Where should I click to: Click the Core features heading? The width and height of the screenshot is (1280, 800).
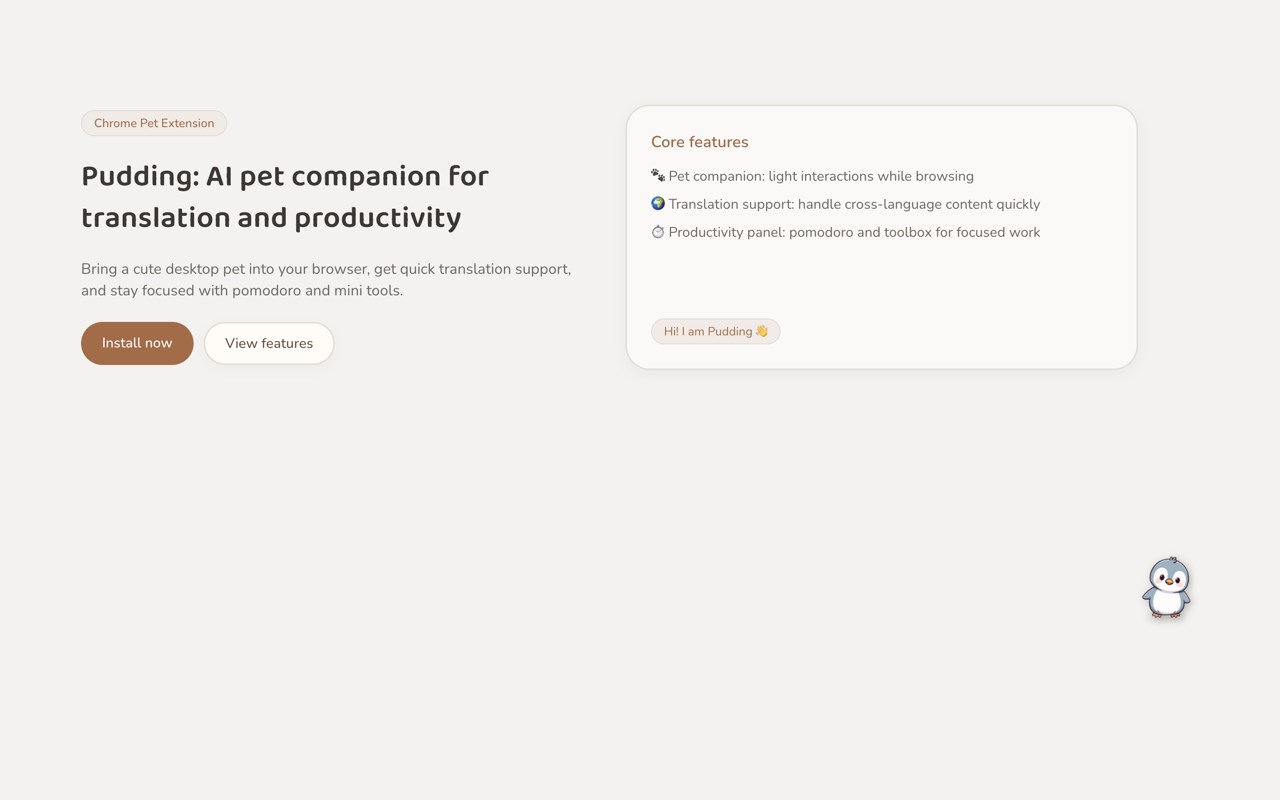pyautogui.click(x=700, y=142)
